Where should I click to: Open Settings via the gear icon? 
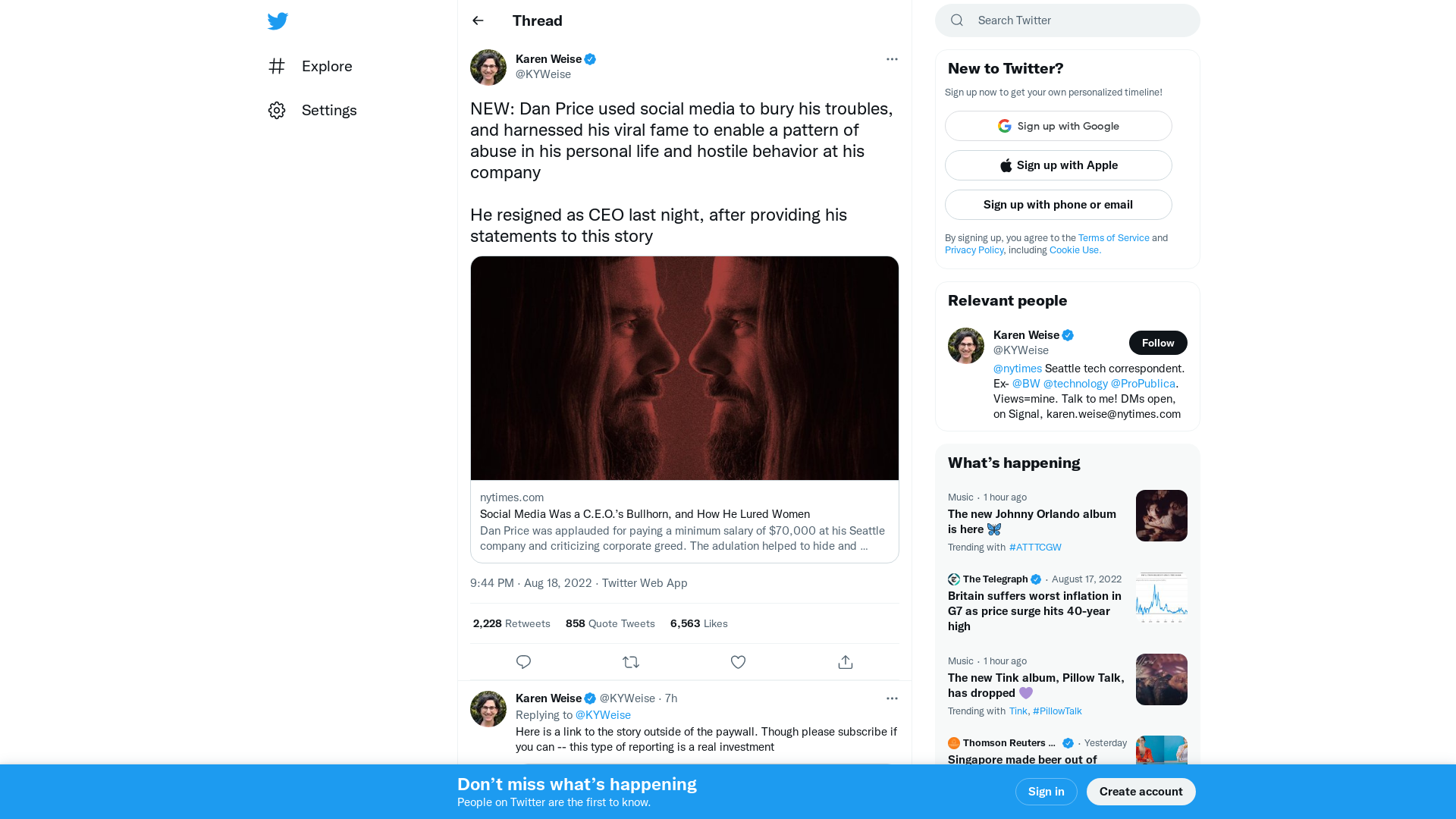[x=277, y=110]
